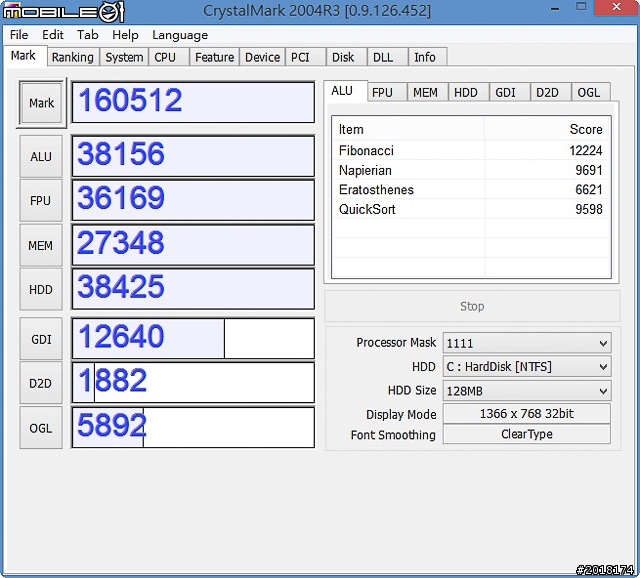The width and height of the screenshot is (640, 578).
Task: Select the HDD results sub-tab
Action: (469, 92)
